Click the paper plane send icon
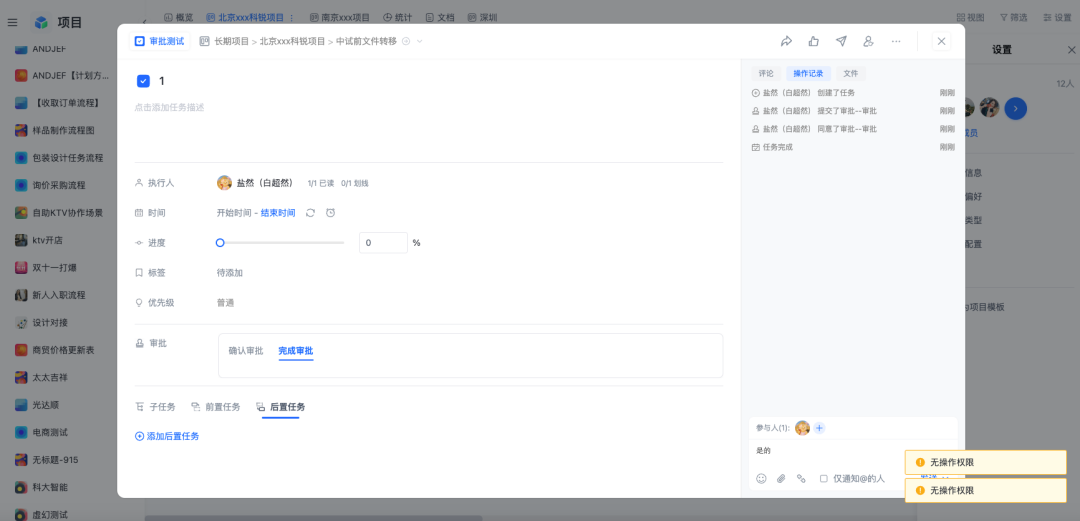Screen dimensions: 1080x521 pos(841,41)
